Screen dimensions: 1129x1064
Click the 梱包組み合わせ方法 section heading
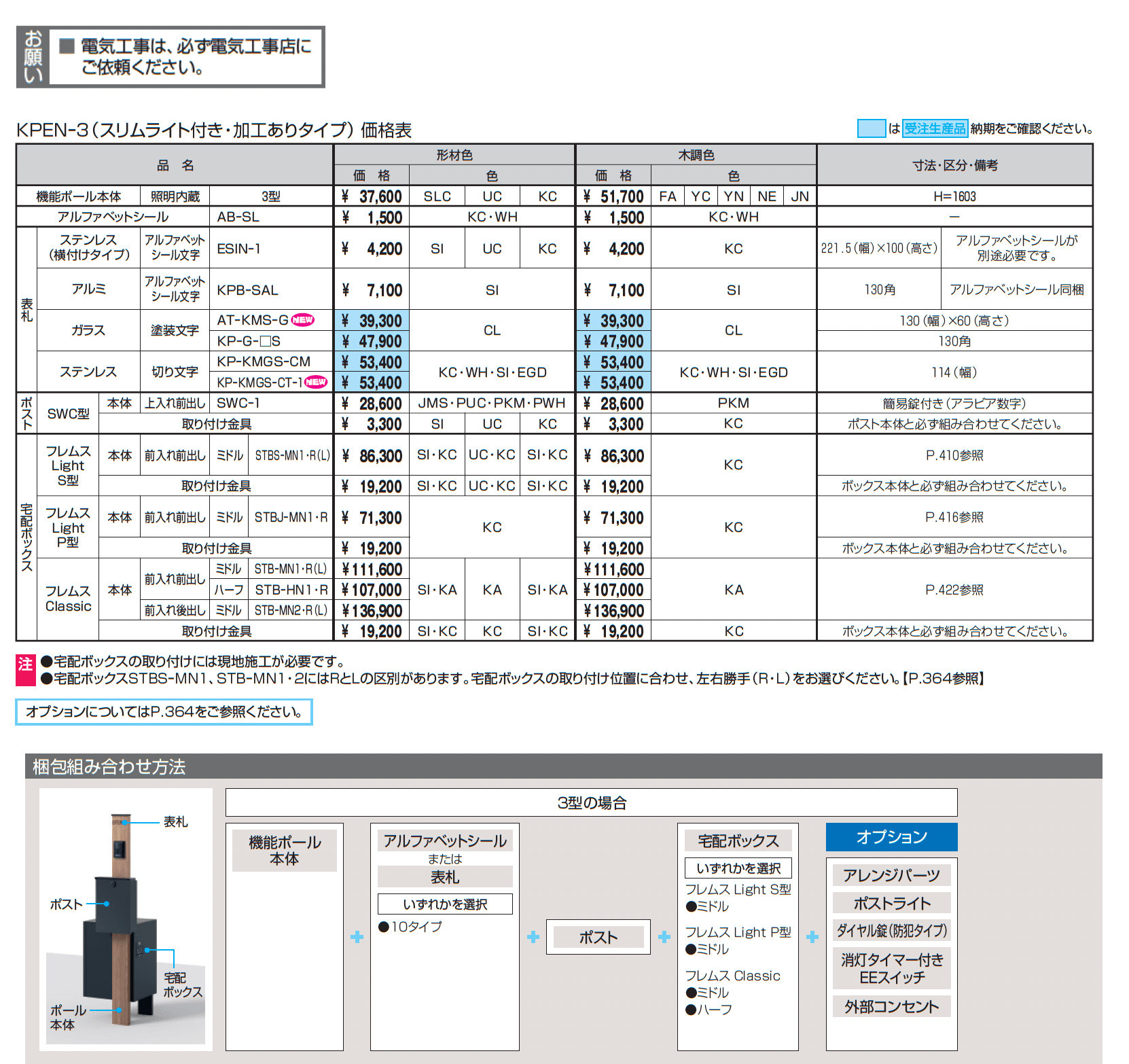109,766
